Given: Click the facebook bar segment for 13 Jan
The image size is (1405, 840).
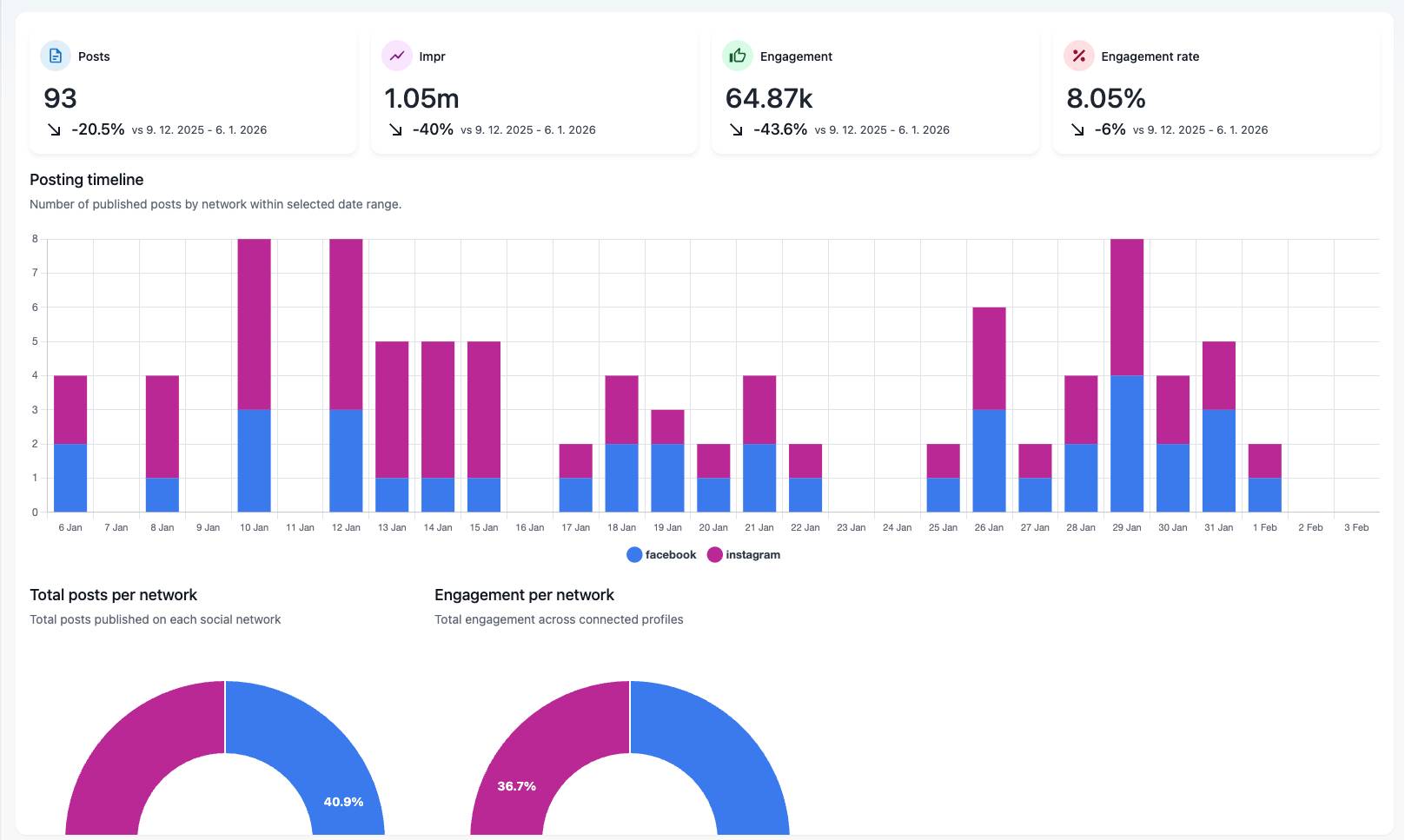Looking at the screenshot, I should pyautogui.click(x=392, y=495).
